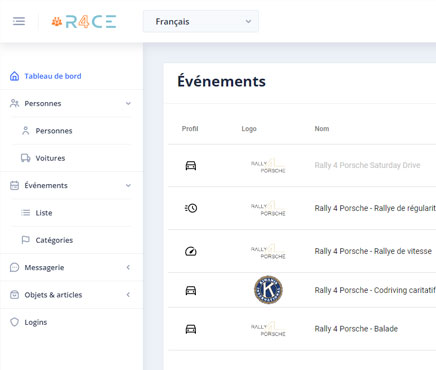Collapse the Personnes menu chevron
436x370 pixels.
[128, 103]
